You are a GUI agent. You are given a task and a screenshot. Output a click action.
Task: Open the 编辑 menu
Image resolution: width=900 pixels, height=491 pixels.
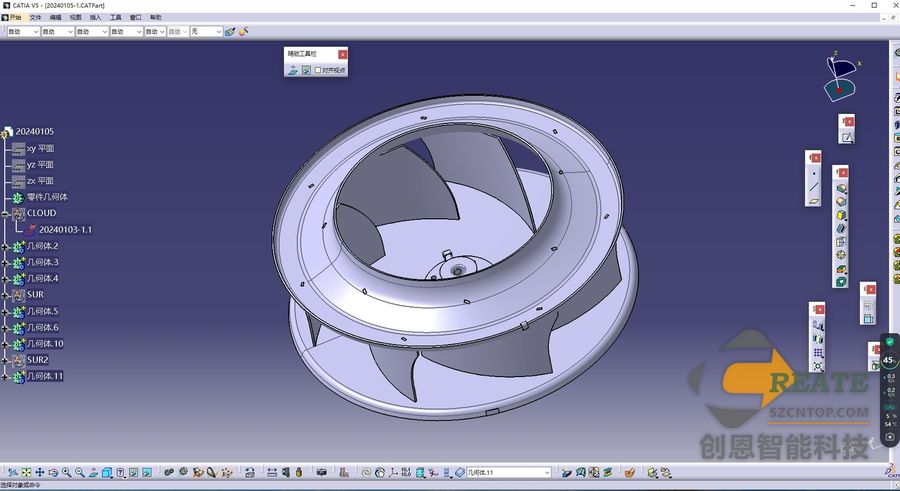pyautogui.click(x=56, y=17)
